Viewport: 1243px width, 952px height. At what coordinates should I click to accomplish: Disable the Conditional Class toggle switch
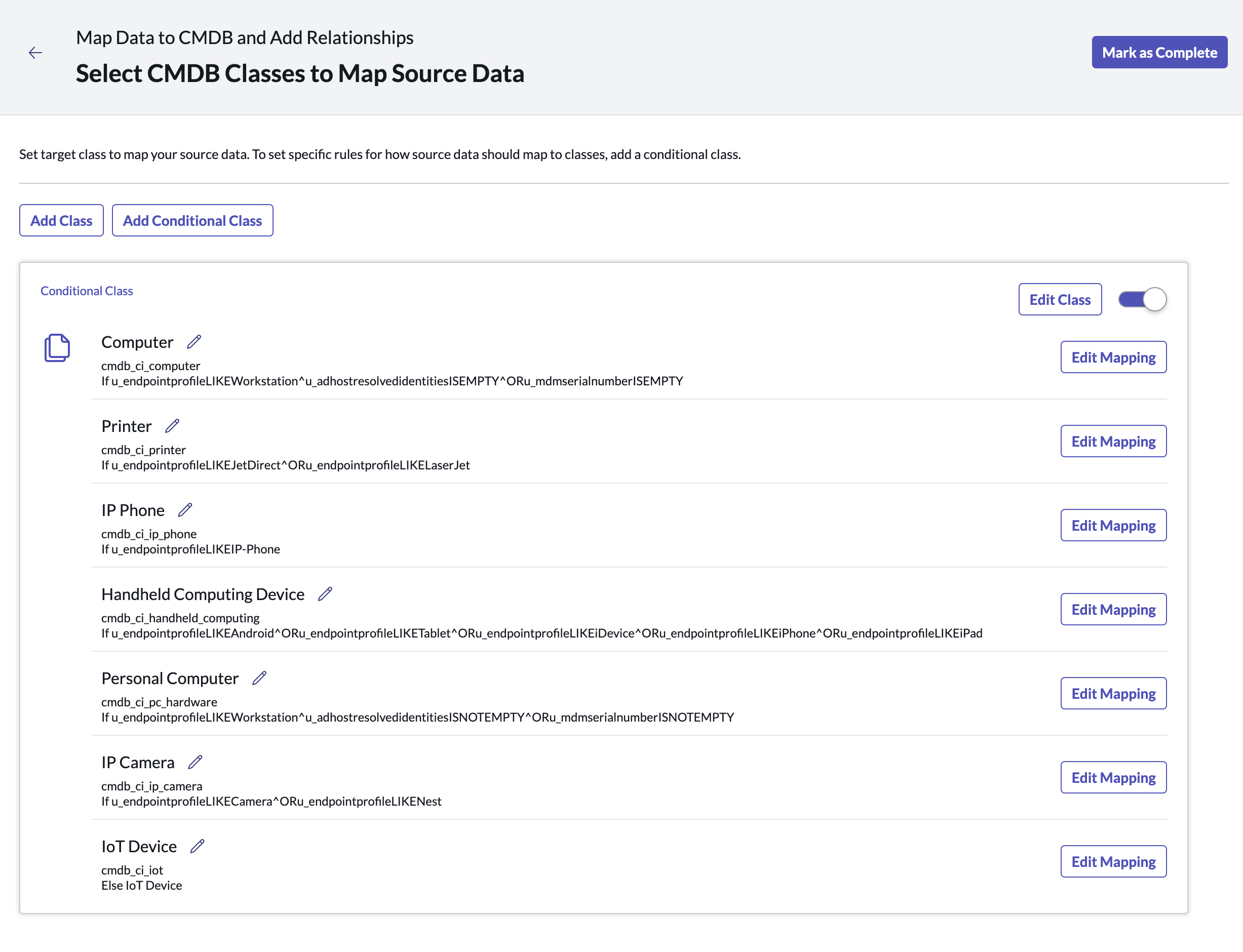(1142, 299)
